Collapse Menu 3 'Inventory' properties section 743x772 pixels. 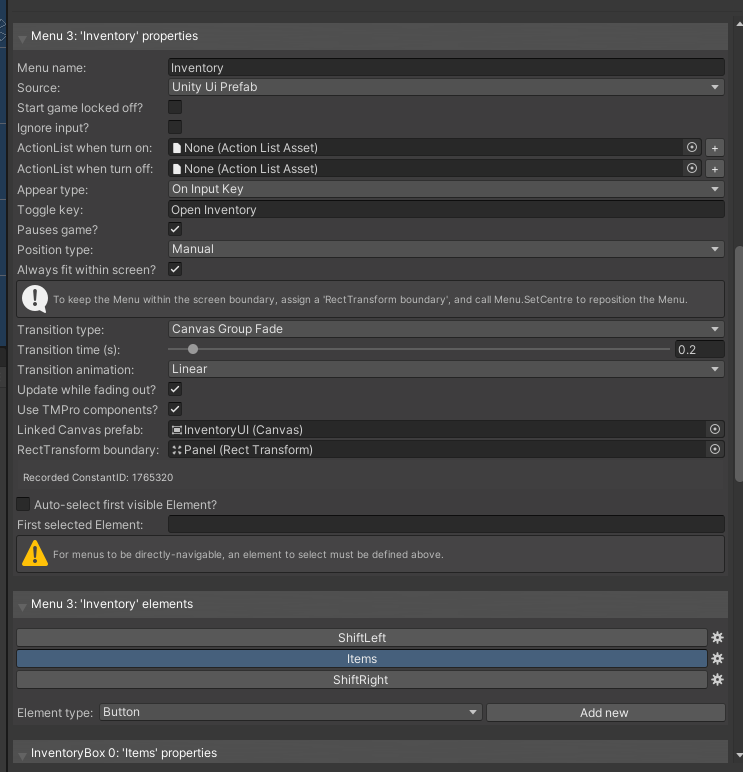(x=22, y=38)
